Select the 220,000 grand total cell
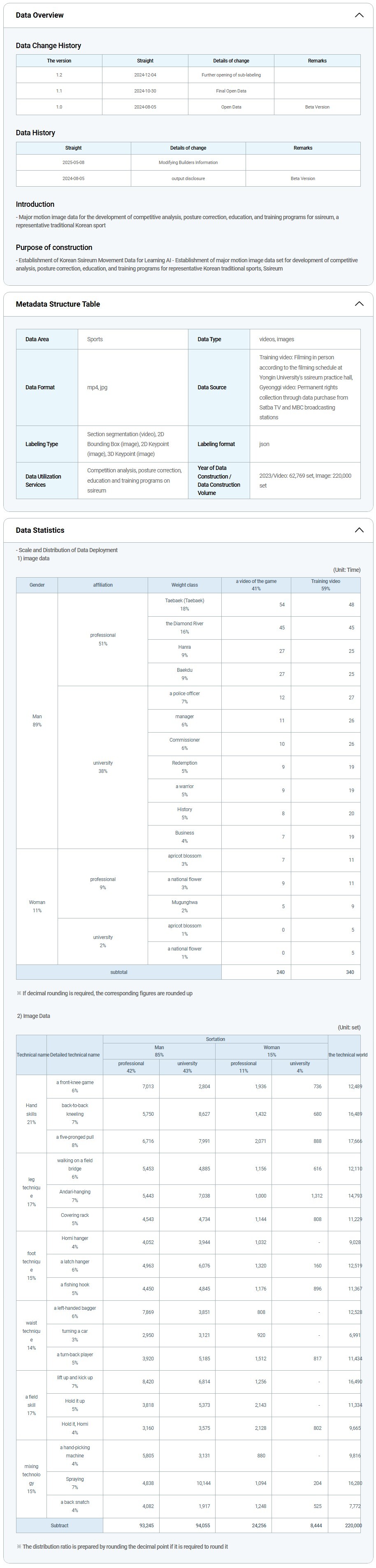The image size is (376, 1568). tap(352, 1525)
